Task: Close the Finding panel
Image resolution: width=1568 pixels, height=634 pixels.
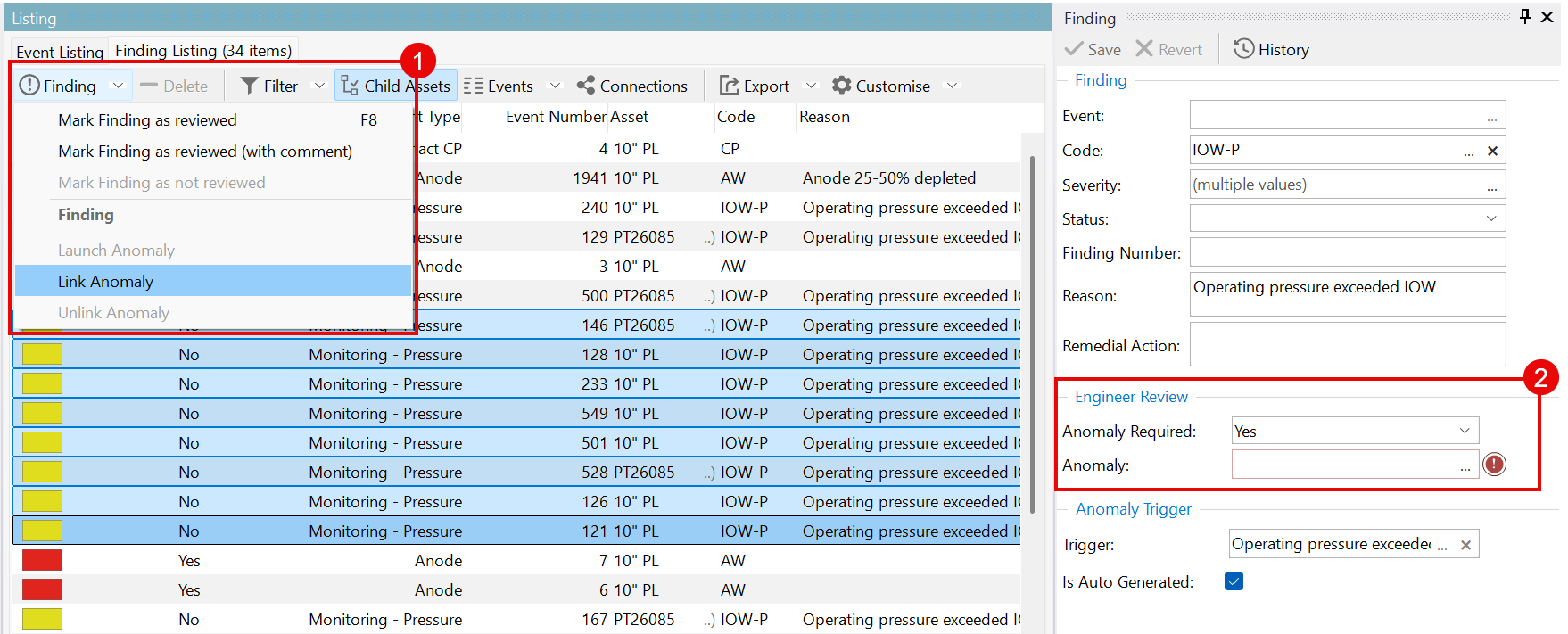Action: (1547, 17)
